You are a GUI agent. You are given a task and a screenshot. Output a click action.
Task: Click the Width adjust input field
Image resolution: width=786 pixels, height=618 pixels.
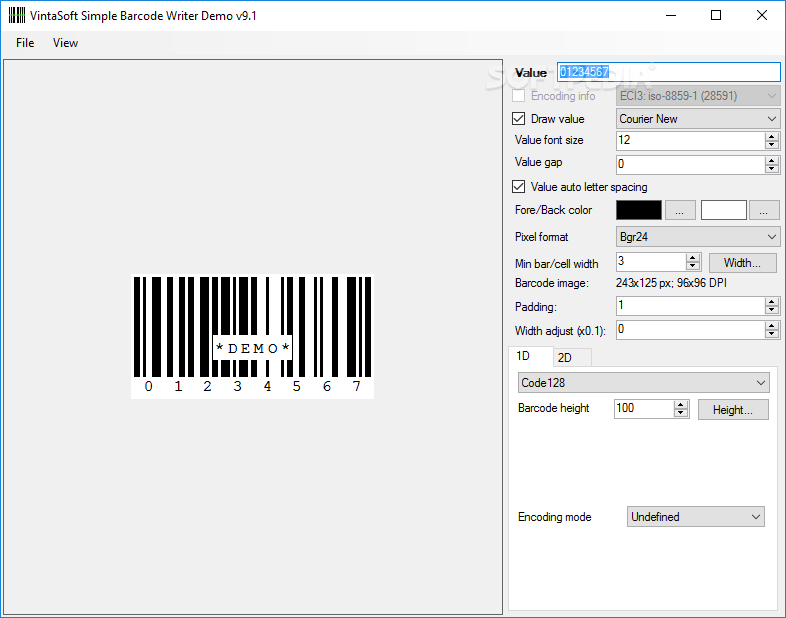[x=691, y=330]
